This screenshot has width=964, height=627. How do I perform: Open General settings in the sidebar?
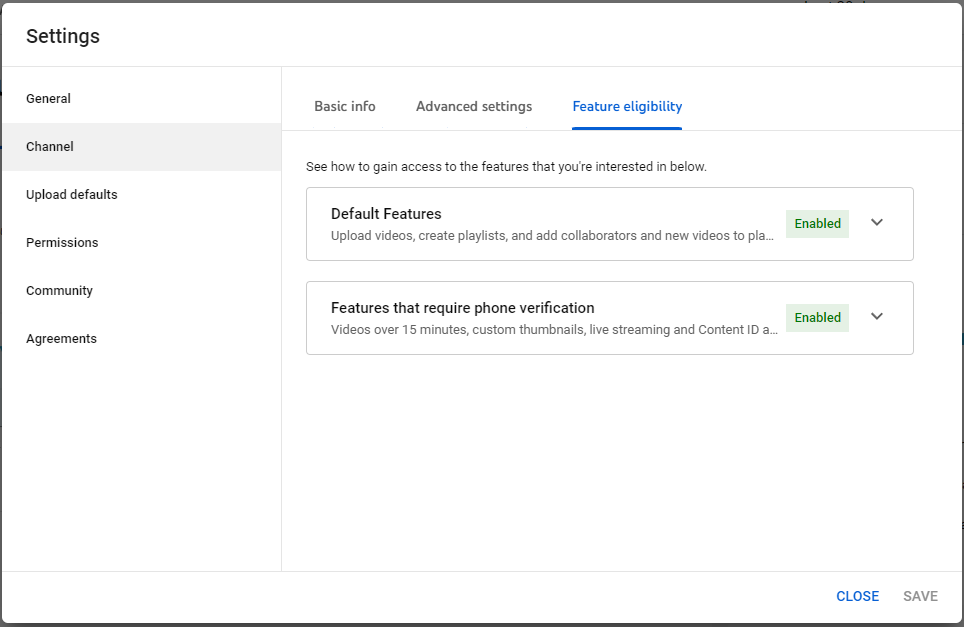coord(49,99)
